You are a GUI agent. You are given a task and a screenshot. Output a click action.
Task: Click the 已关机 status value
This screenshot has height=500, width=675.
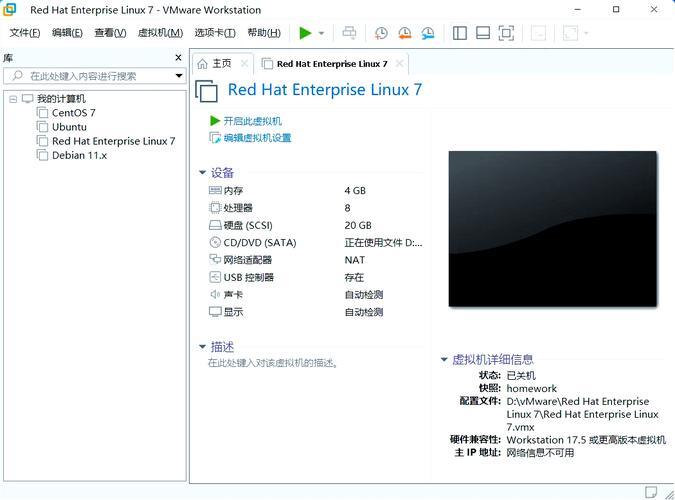[521, 376]
